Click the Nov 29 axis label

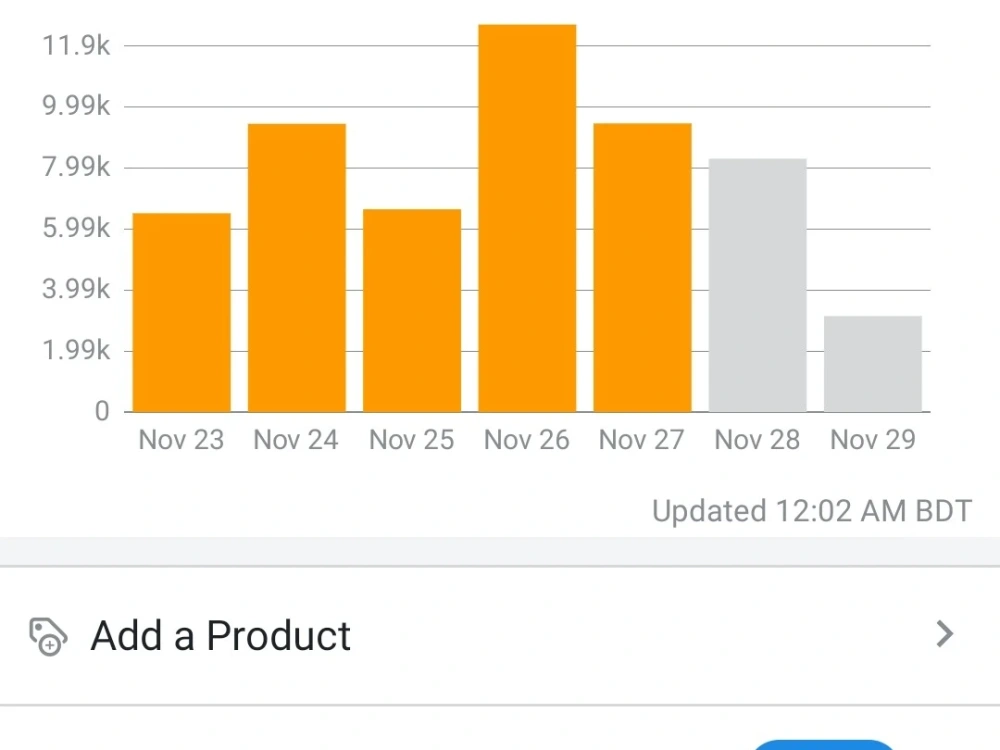(x=873, y=440)
